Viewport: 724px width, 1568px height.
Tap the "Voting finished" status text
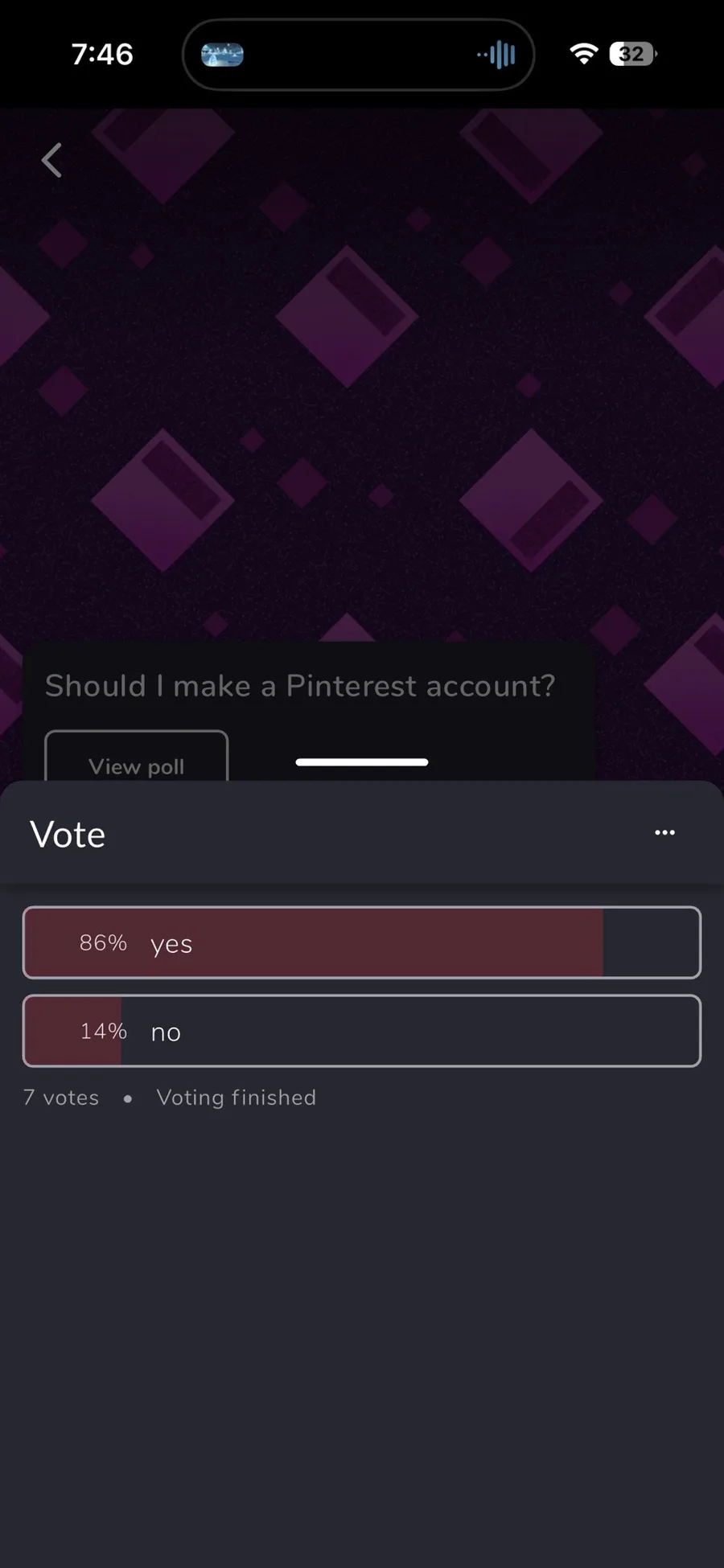coord(236,1098)
